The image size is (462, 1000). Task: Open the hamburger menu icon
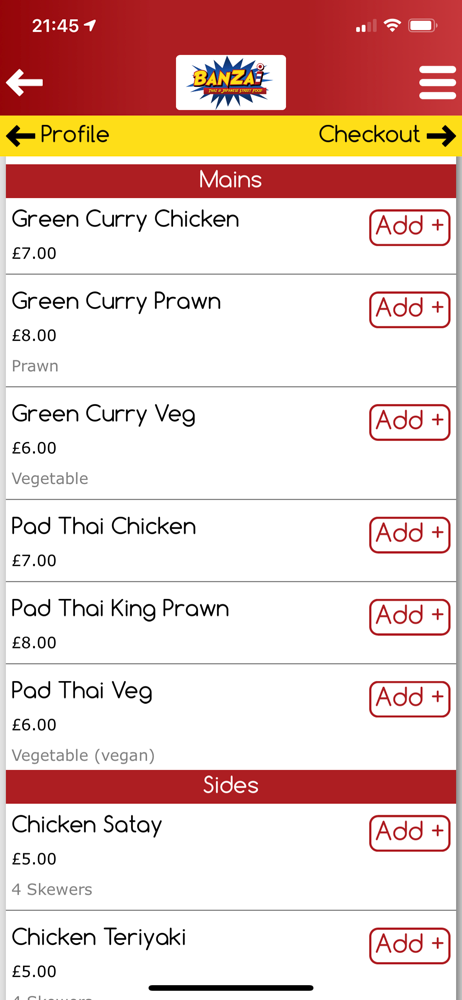pos(437,83)
